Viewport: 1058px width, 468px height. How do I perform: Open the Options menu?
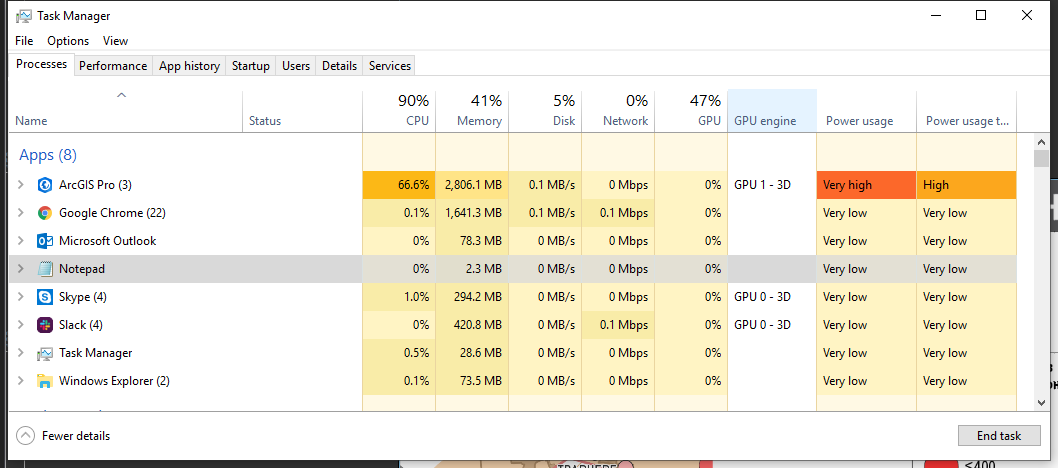(68, 41)
